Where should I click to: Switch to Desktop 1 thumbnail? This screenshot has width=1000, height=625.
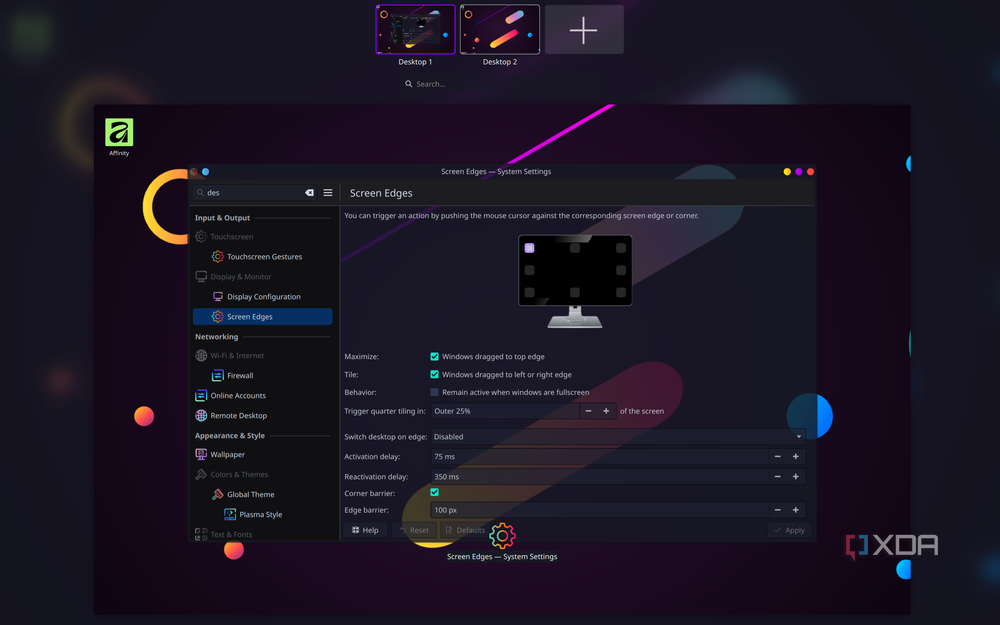415,29
